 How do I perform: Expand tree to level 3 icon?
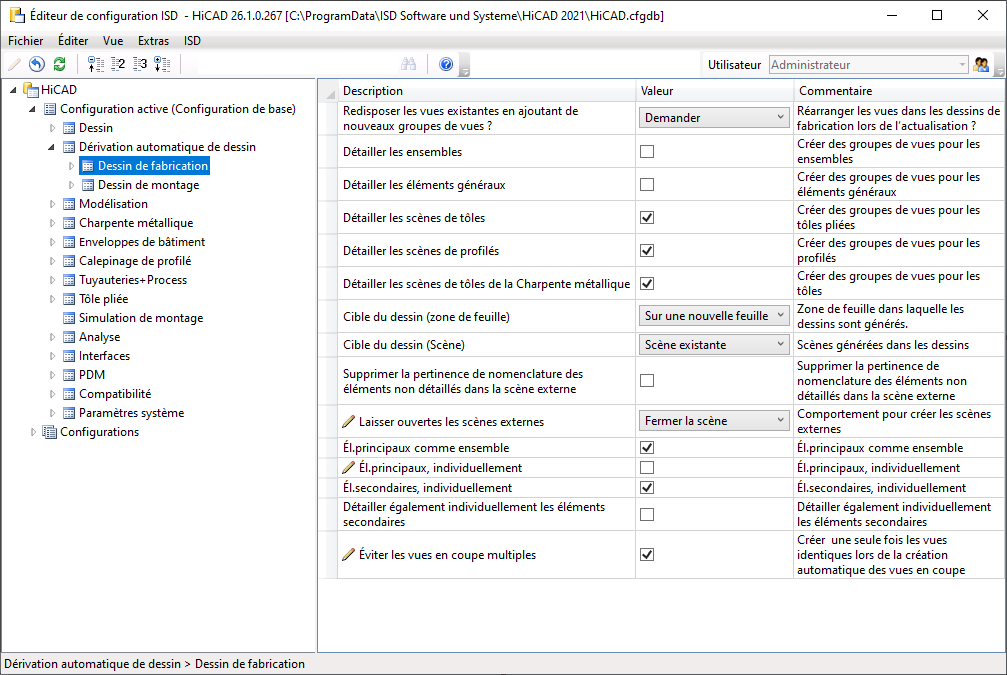[x=140, y=64]
